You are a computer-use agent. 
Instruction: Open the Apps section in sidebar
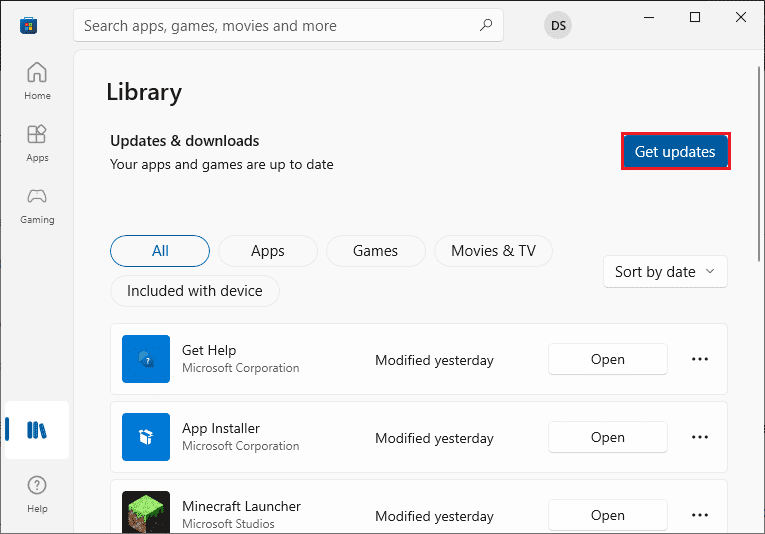tap(37, 142)
